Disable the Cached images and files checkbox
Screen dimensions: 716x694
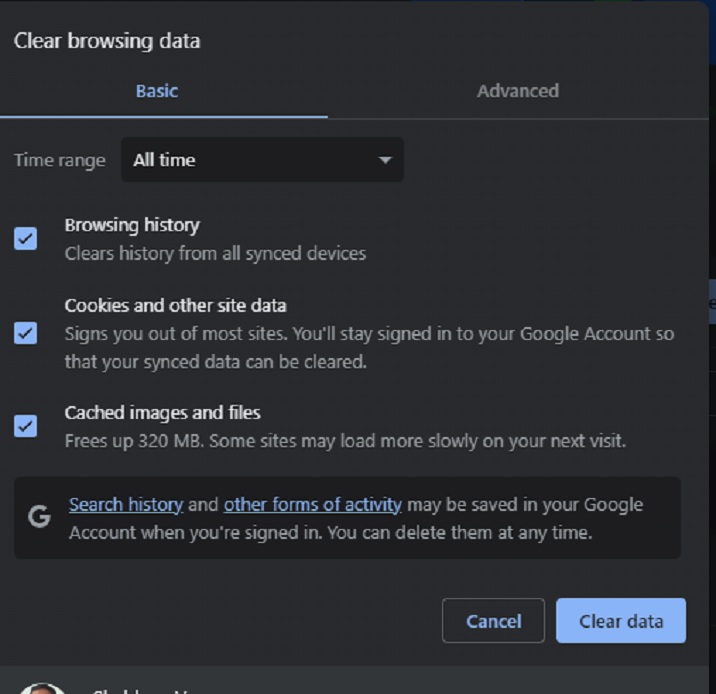[x=26, y=426]
